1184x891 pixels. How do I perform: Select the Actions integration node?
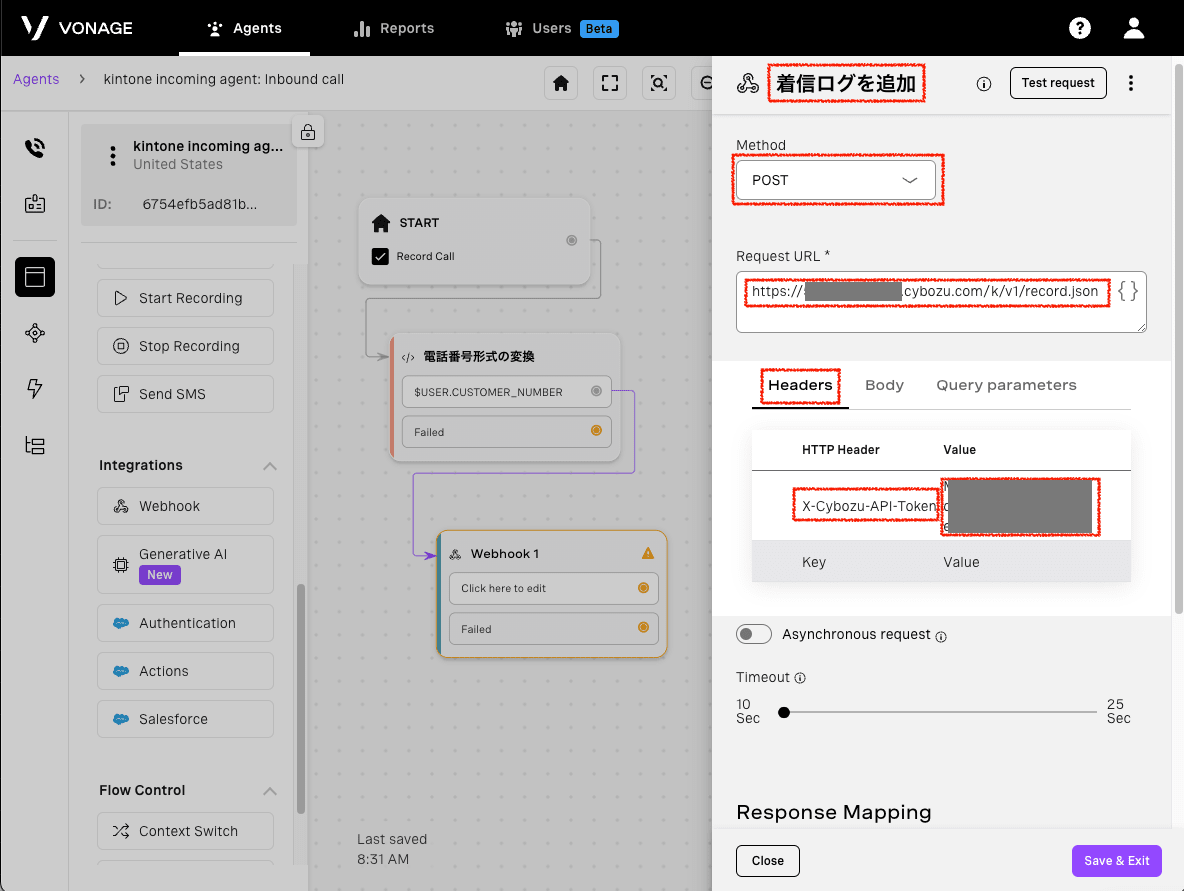(x=185, y=671)
